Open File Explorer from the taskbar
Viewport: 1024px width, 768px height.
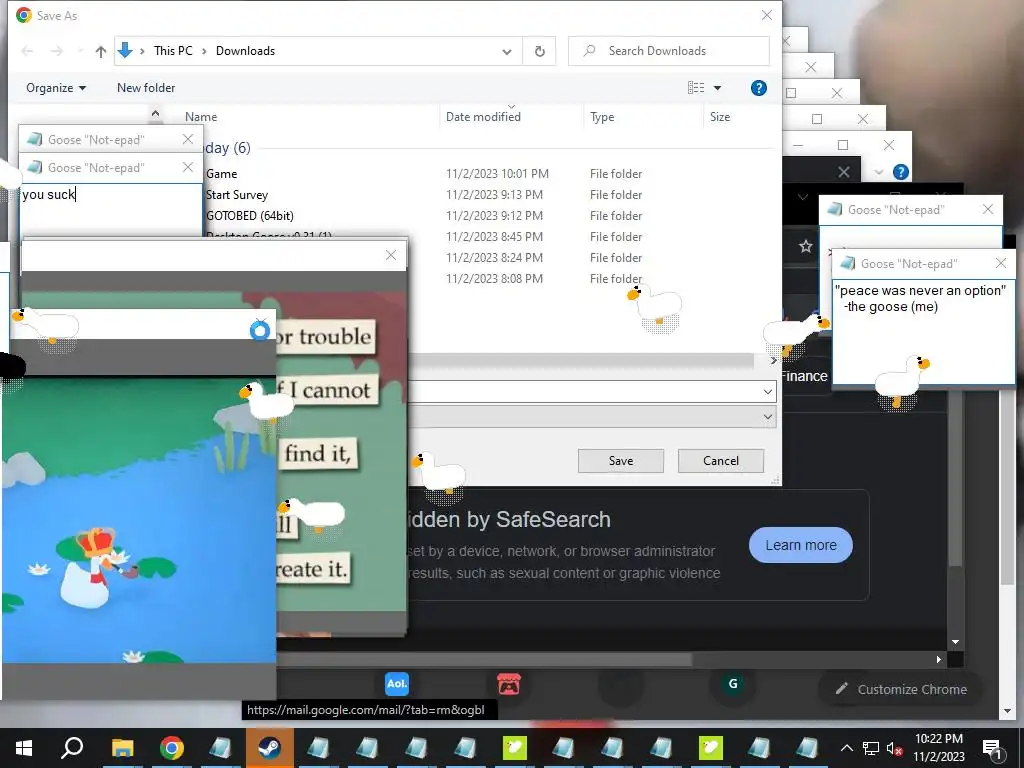click(122, 748)
